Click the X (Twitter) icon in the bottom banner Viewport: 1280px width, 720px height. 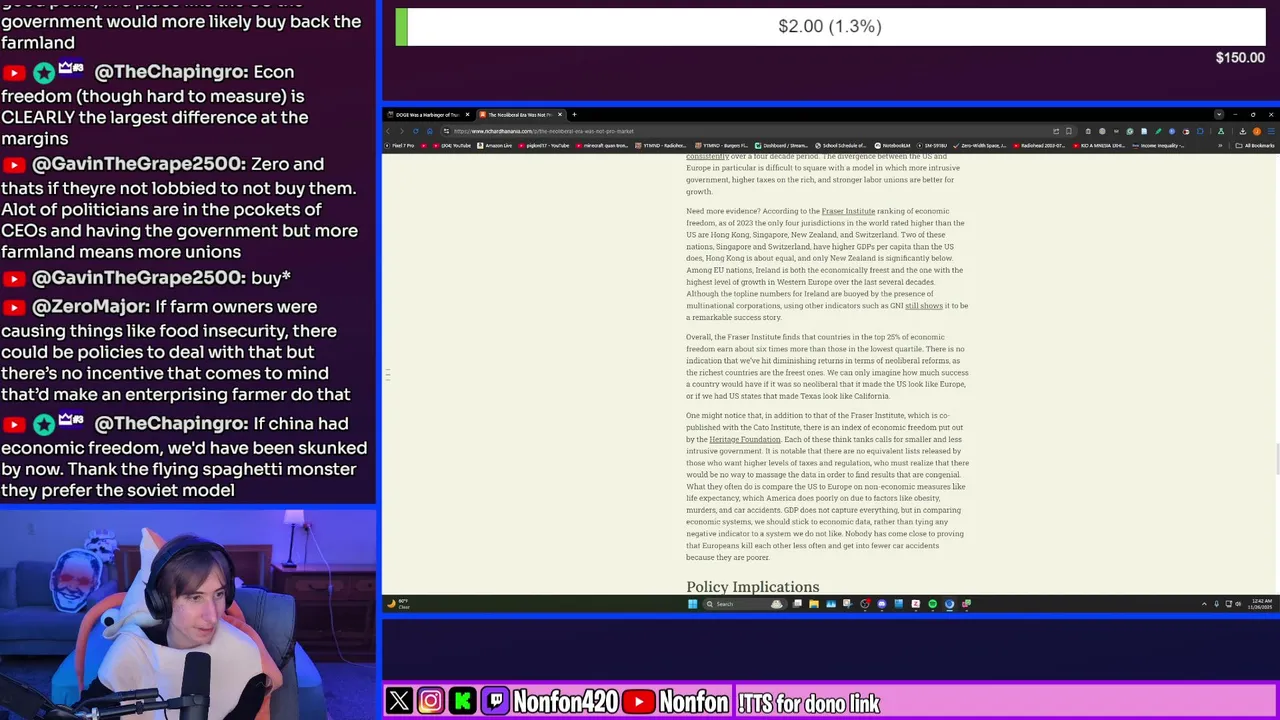399,701
